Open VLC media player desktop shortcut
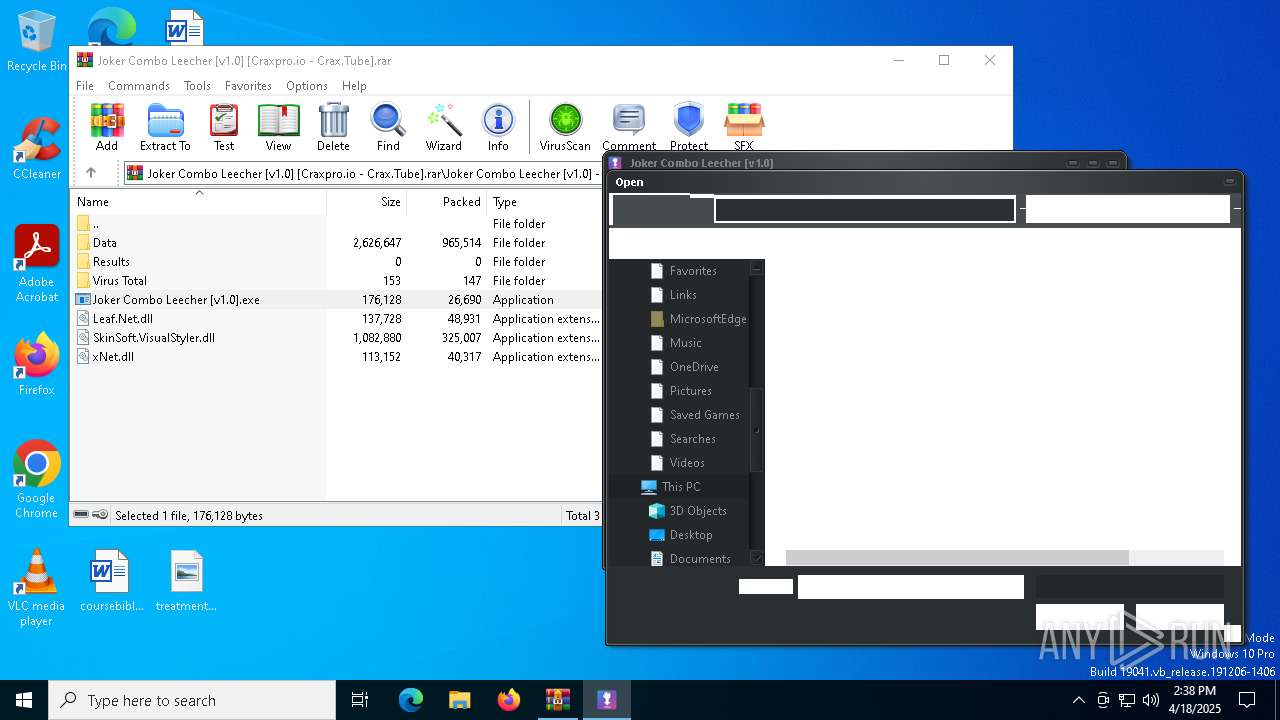1280x720 pixels. pos(36,588)
